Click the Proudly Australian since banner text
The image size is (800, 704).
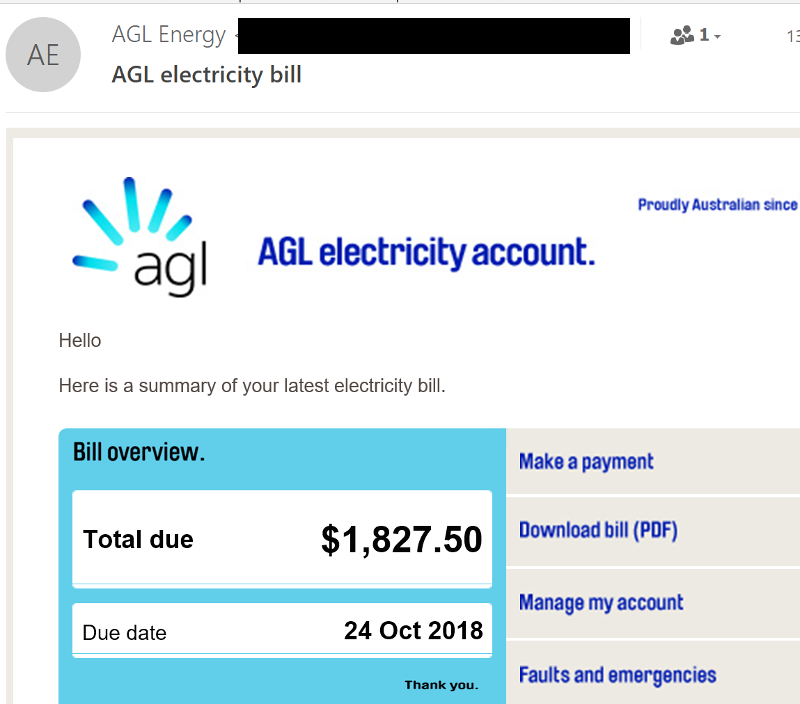(x=718, y=205)
